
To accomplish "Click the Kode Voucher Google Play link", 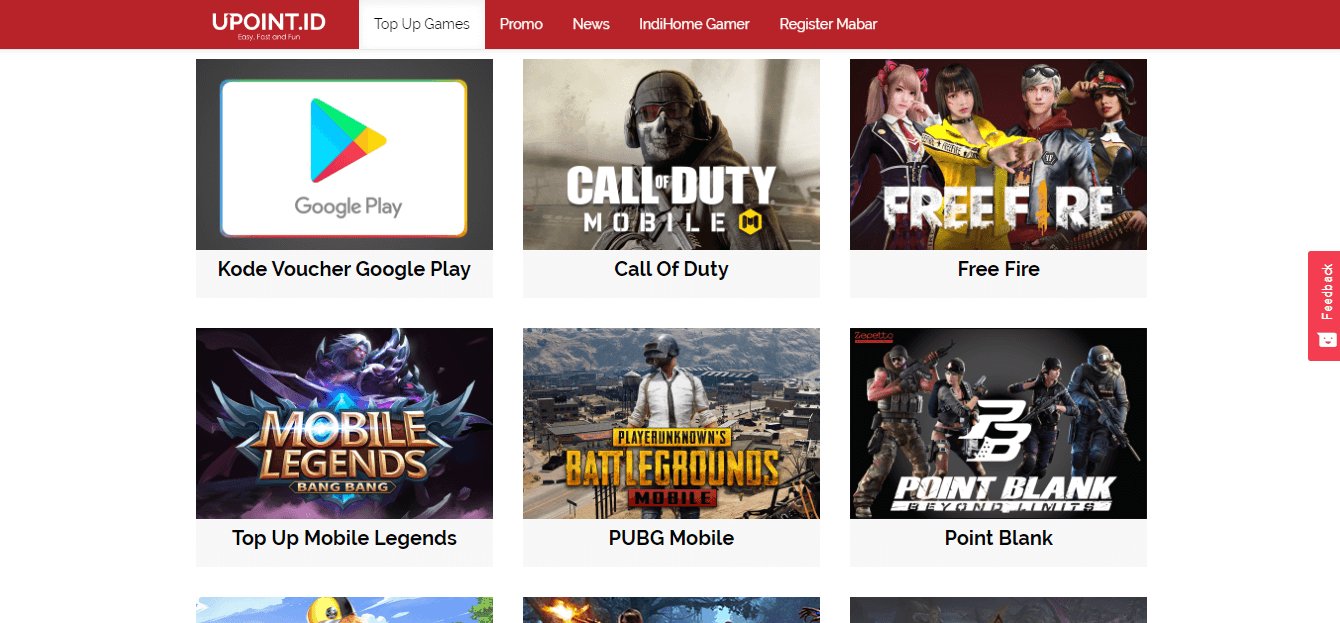I will click(x=344, y=269).
